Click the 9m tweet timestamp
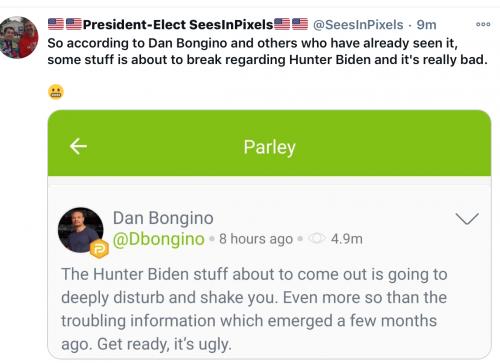This screenshot has height=363, width=500. pos(426,25)
